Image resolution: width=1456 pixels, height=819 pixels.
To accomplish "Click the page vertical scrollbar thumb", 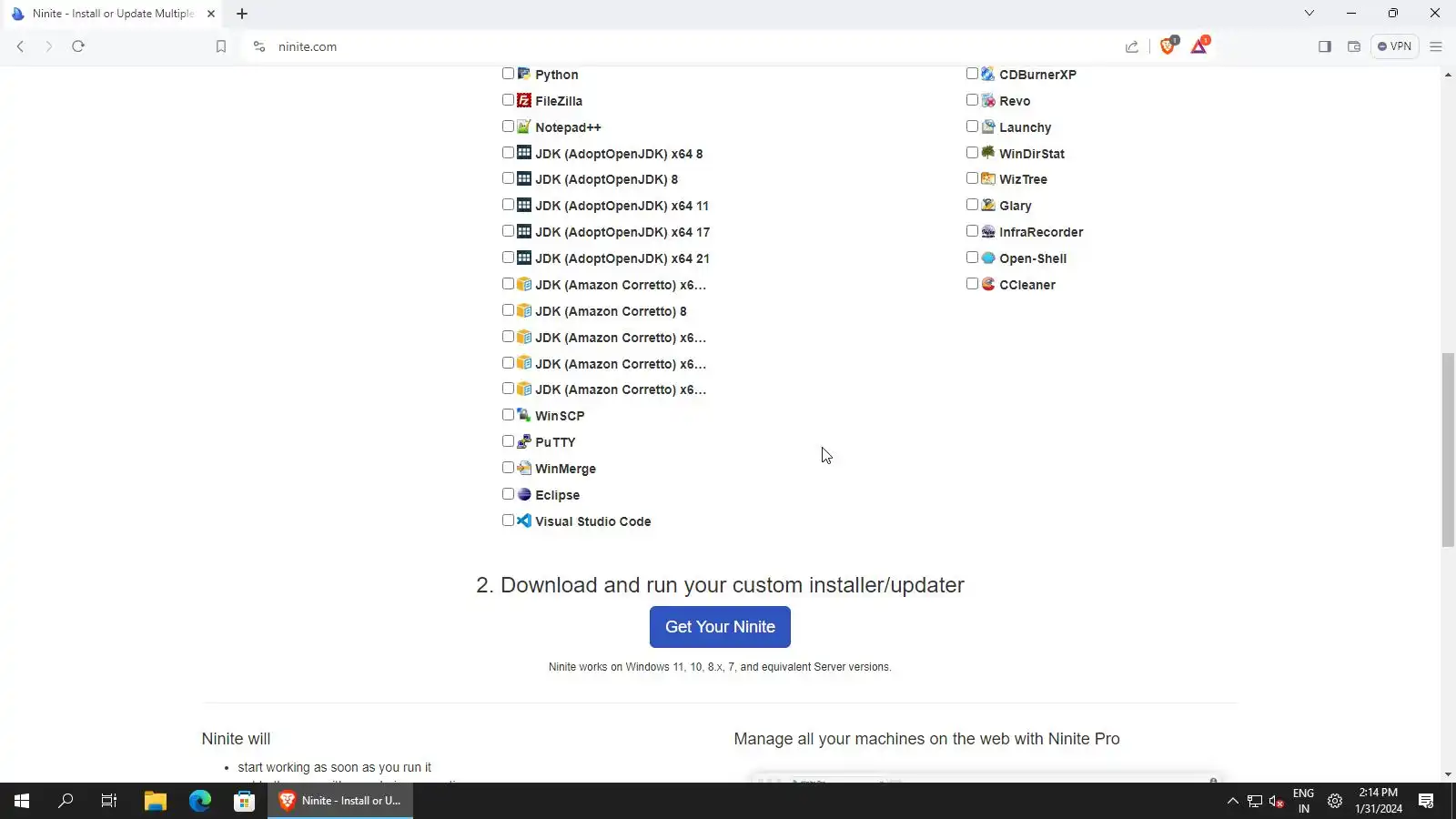I will tap(1448, 450).
